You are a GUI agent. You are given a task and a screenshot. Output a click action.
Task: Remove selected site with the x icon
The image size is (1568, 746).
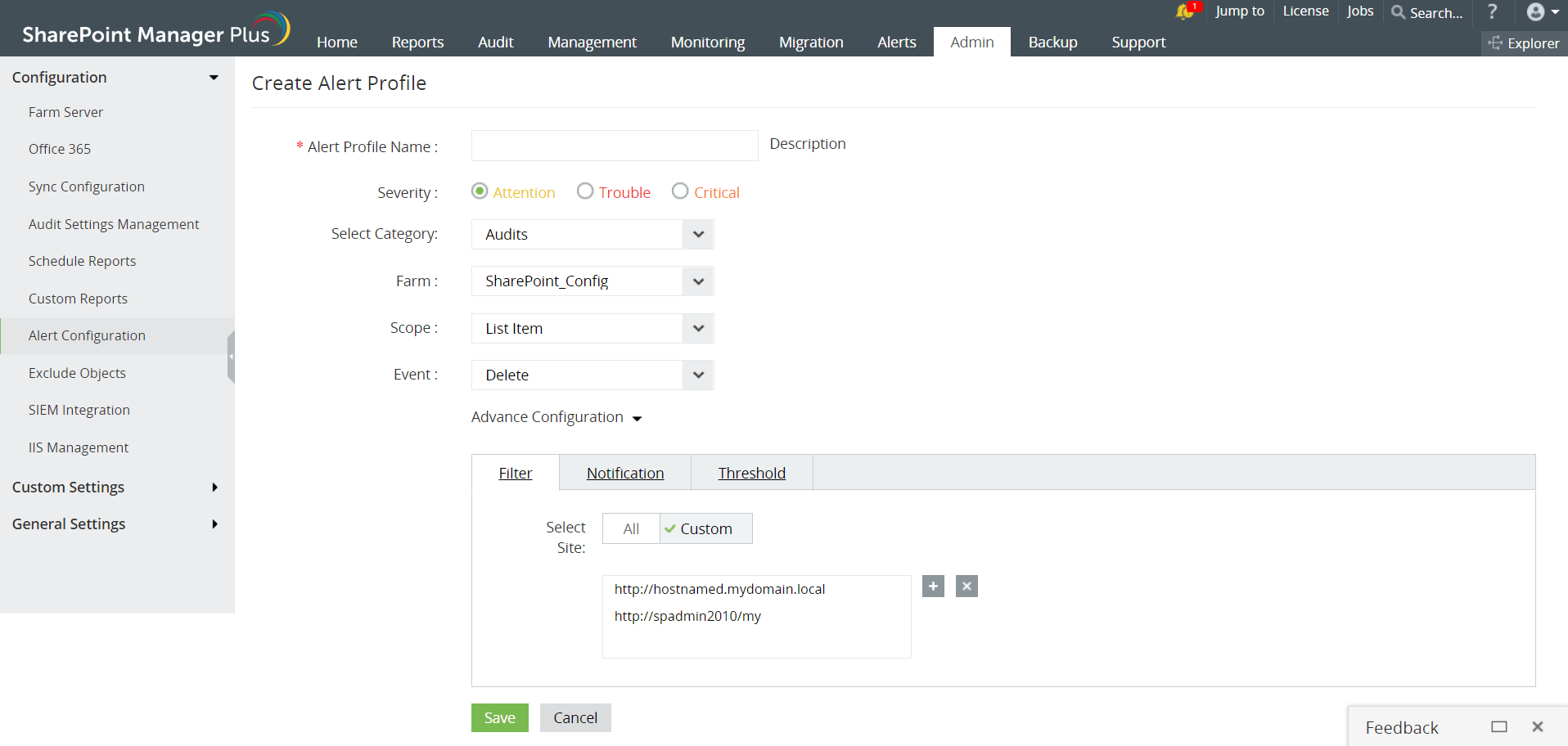tap(966, 586)
